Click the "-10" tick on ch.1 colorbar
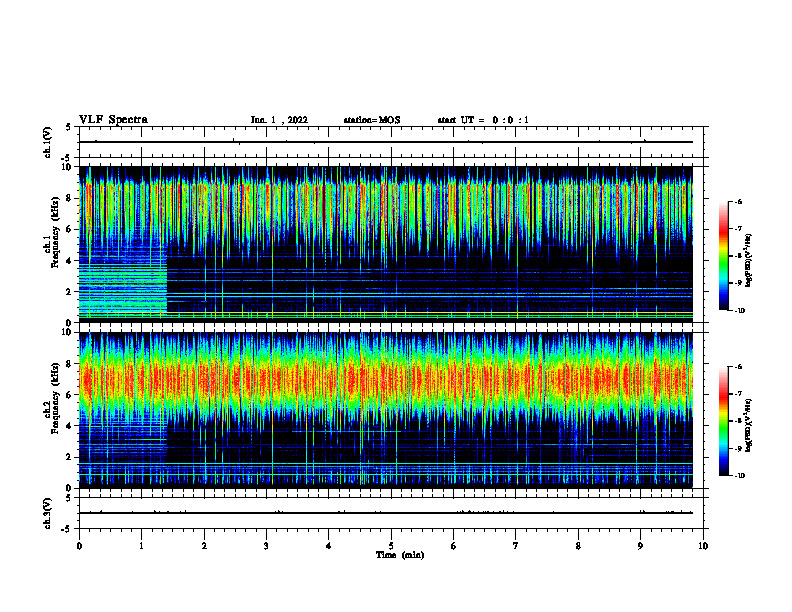The width and height of the screenshot is (792, 612). 740,311
